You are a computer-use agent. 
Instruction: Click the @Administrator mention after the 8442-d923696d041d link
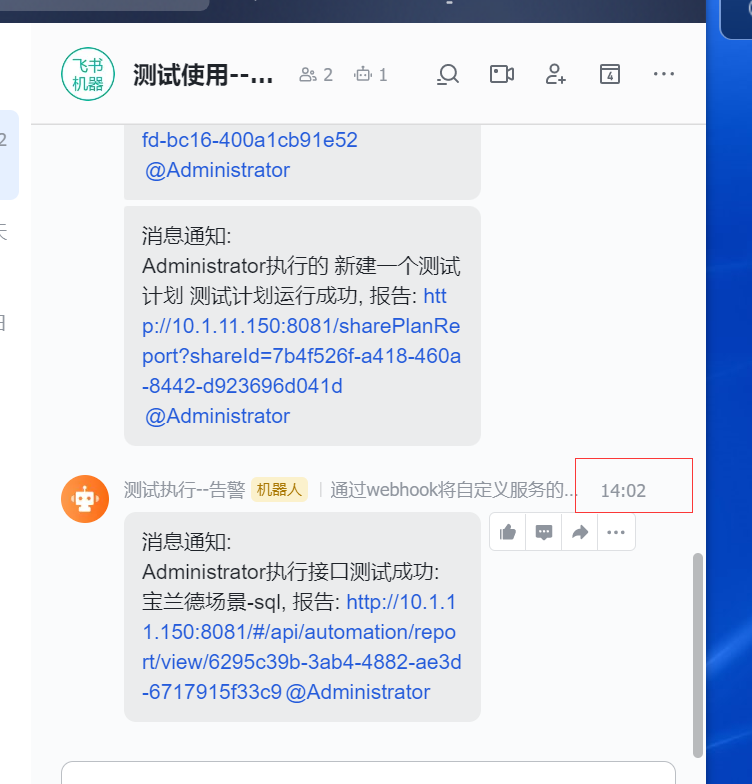218,416
